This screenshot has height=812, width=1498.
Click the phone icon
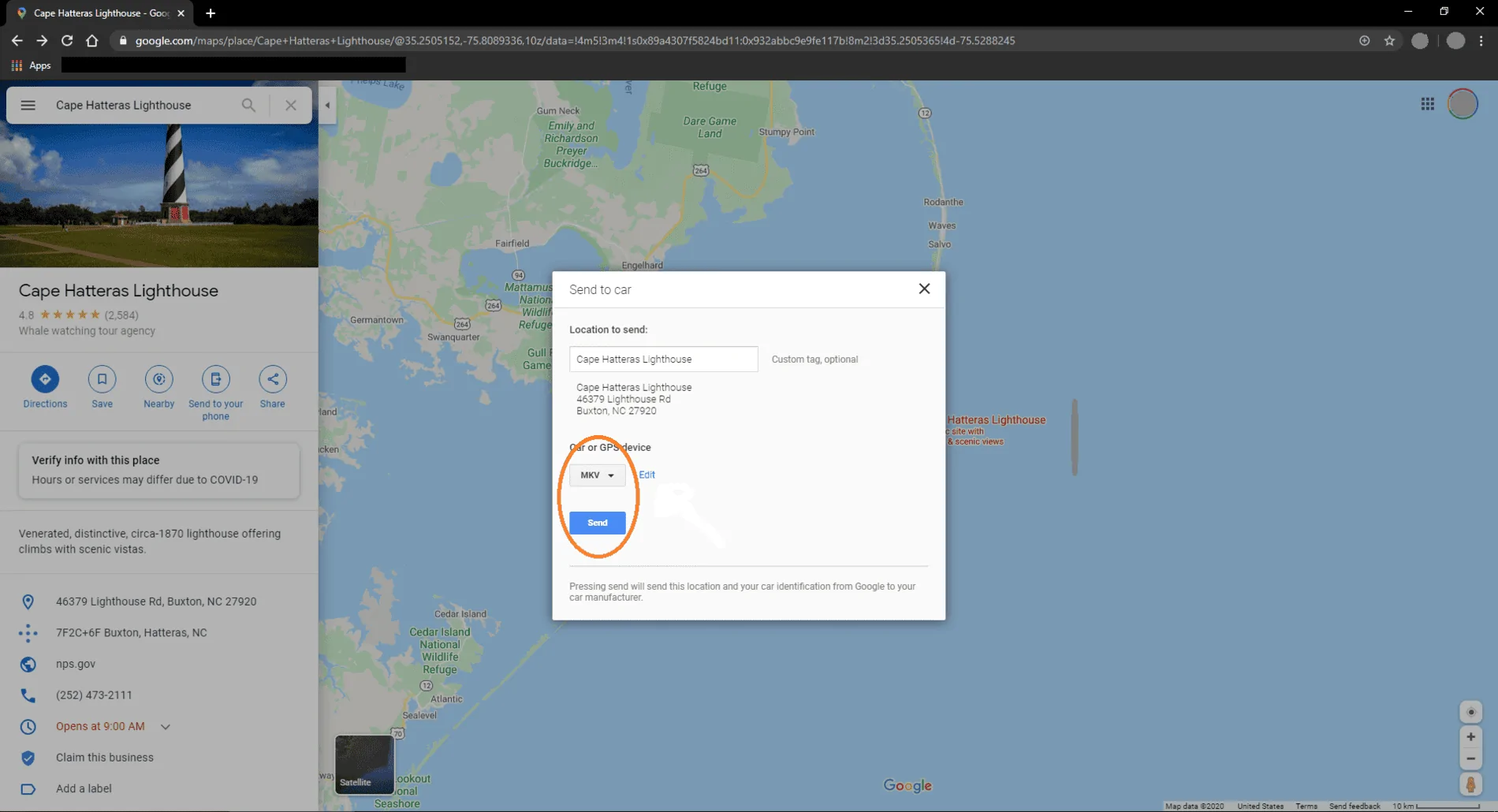pyautogui.click(x=28, y=695)
